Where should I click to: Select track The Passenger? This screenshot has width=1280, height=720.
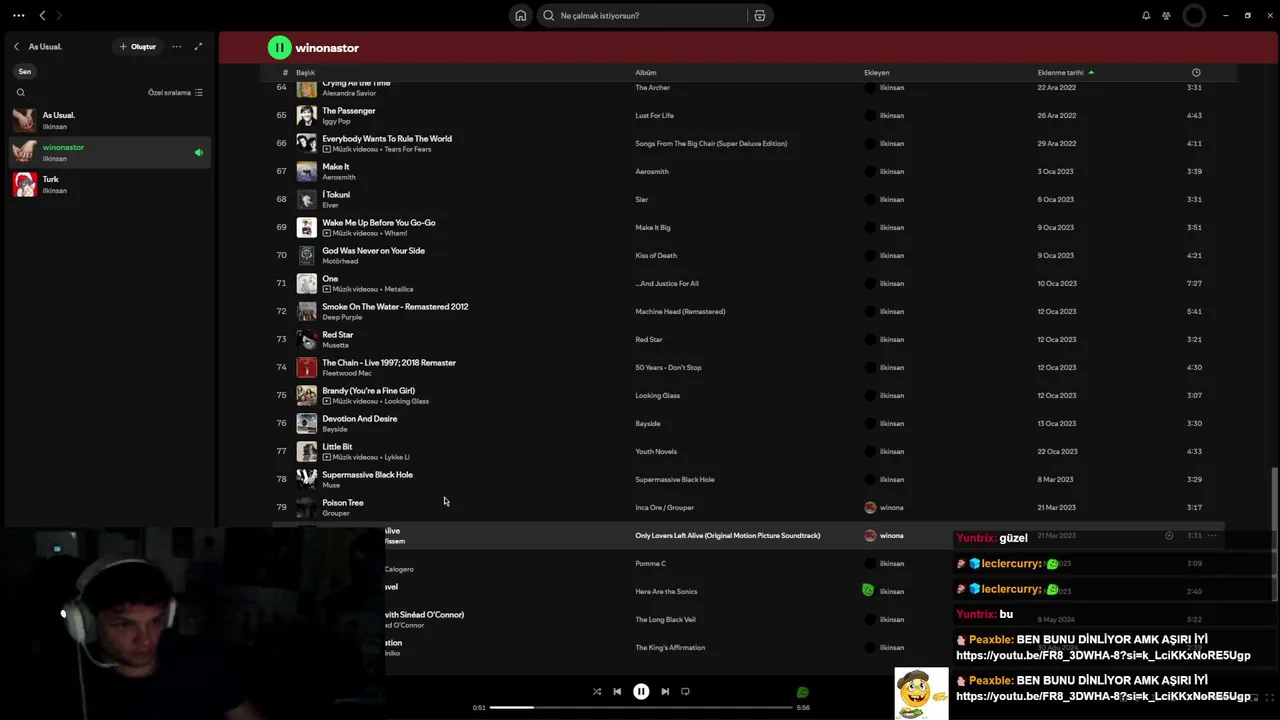349,110
